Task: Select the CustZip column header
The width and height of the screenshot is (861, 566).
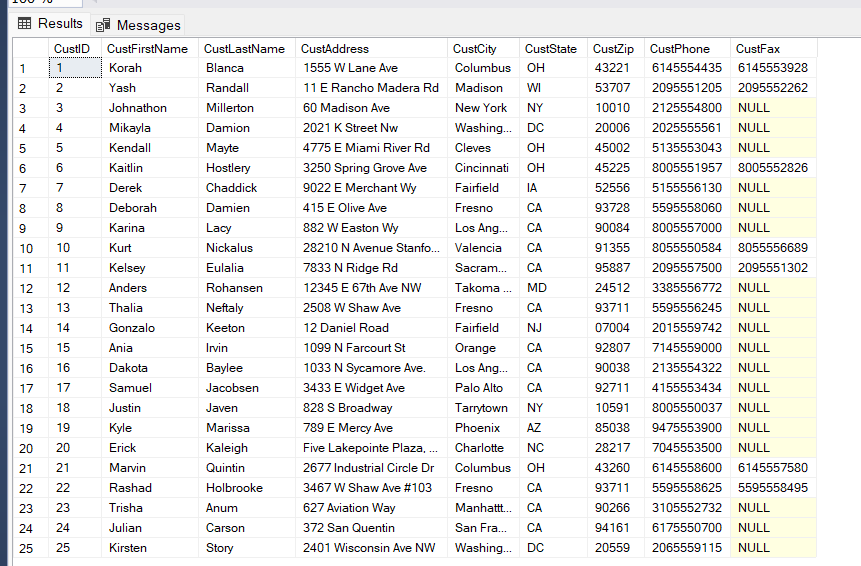Action: coord(616,48)
